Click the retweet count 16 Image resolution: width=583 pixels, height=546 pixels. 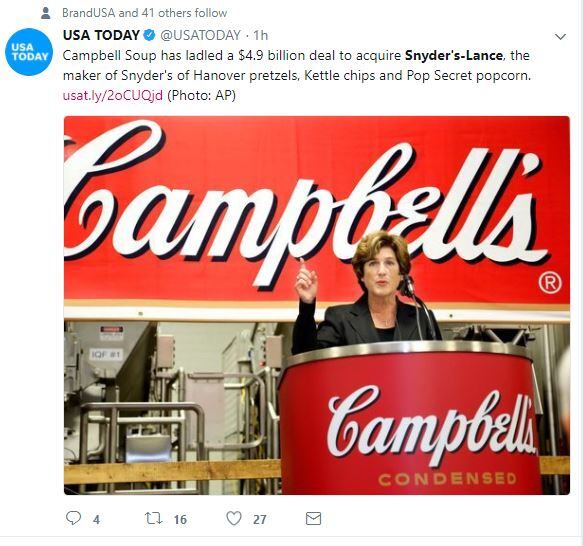click(x=180, y=520)
